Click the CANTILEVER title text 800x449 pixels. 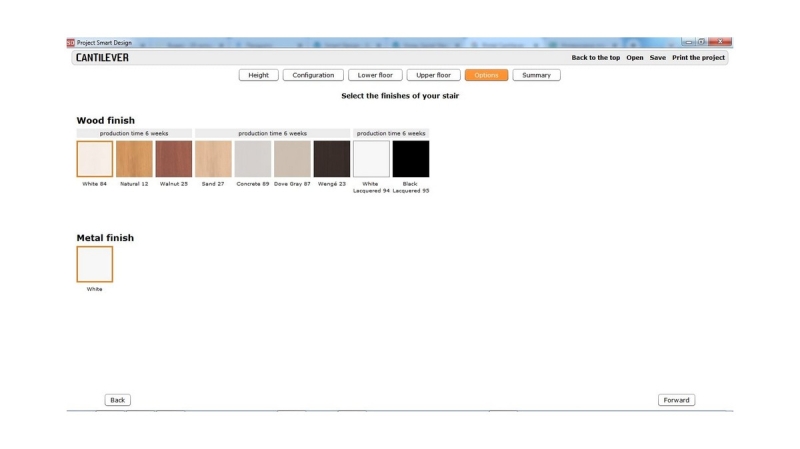click(102, 58)
